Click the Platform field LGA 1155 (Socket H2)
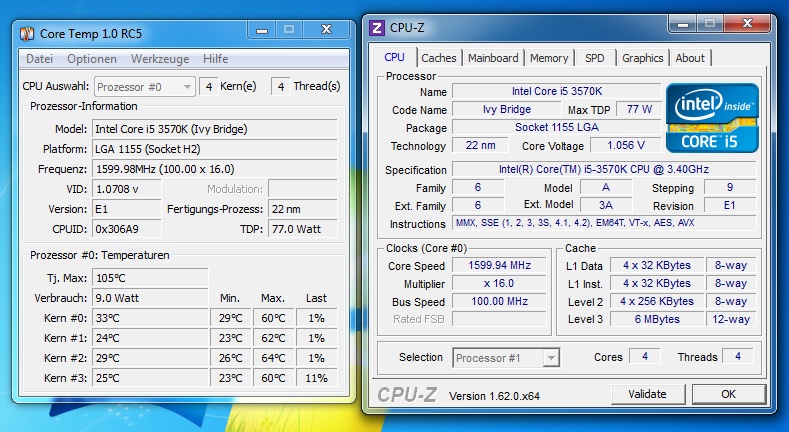789x432 pixels. (x=214, y=149)
